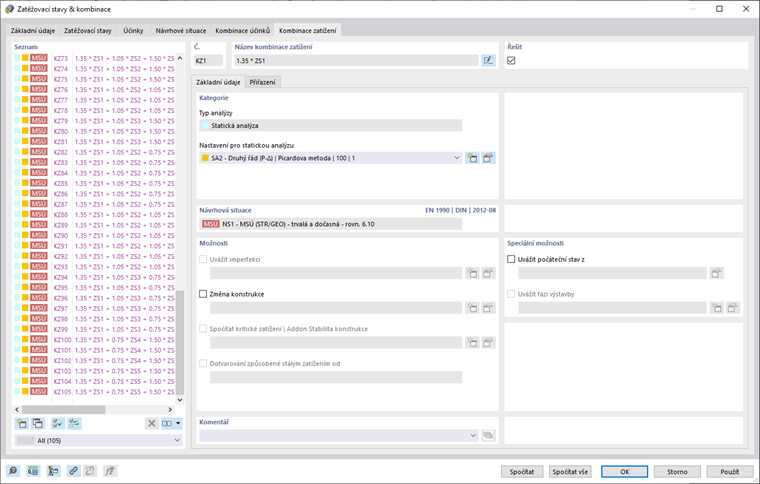Click the list scroll-up arrow

click(180, 58)
